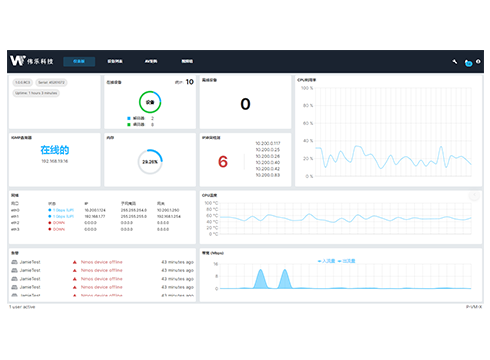Screen dimensions: 490x360
Task: Click eth0 blue 1 Gbps UP status
Action: 61,210
